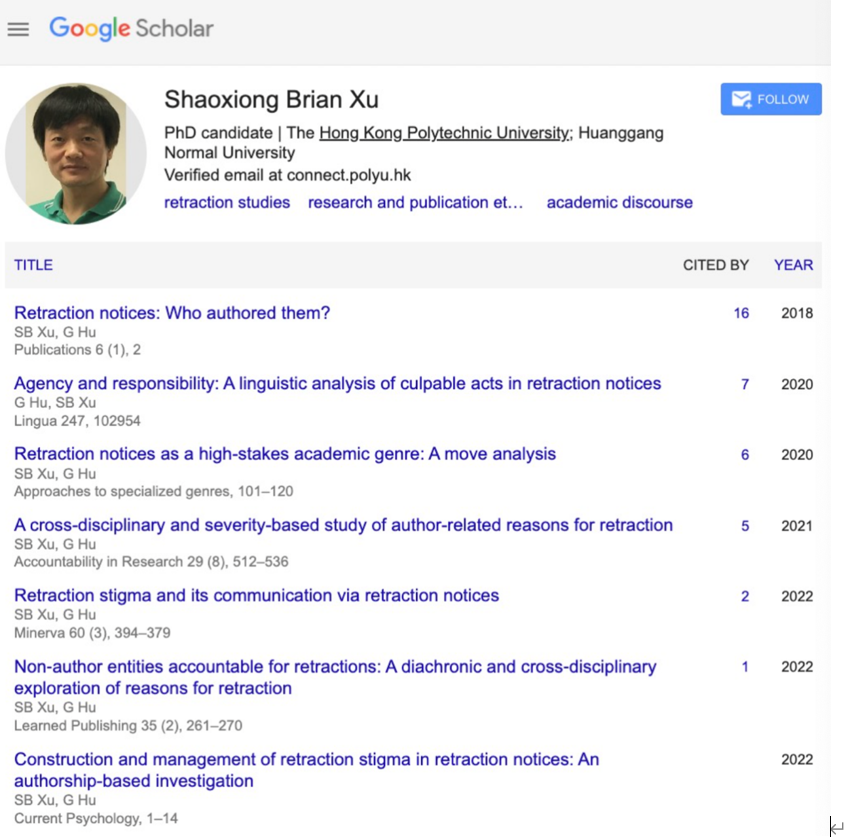The image size is (851, 840).
Task: View the profile photo thumbnail
Action: (76, 153)
